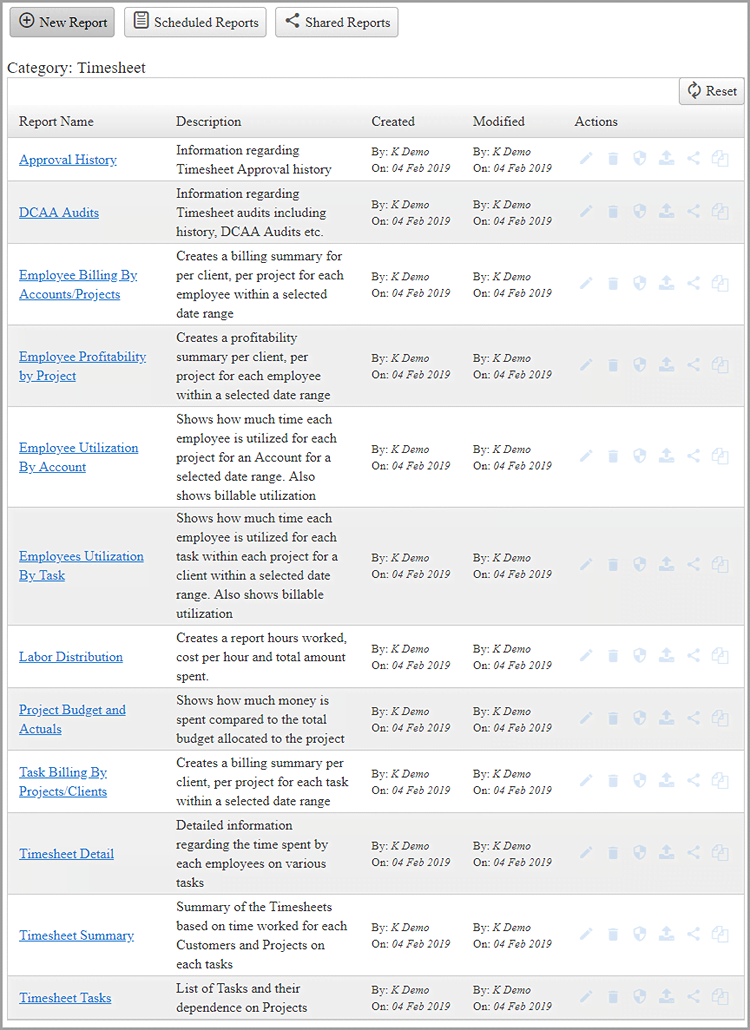Click trash icon for Project Budget and Actuals
This screenshot has width=750, height=1030.
[x=613, y=718]
